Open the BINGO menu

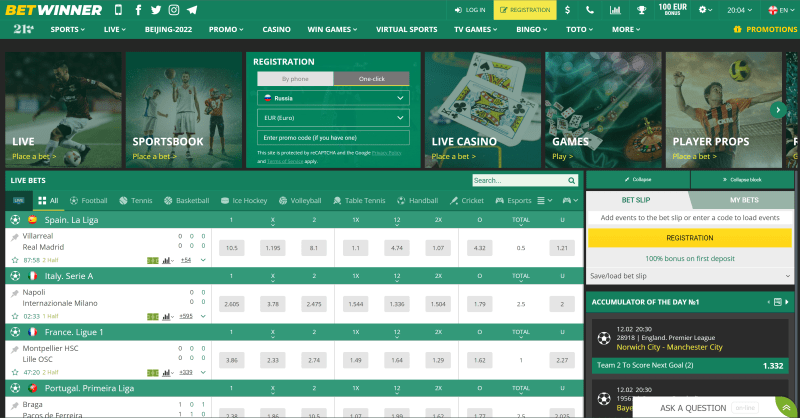[x=532, y=30]
